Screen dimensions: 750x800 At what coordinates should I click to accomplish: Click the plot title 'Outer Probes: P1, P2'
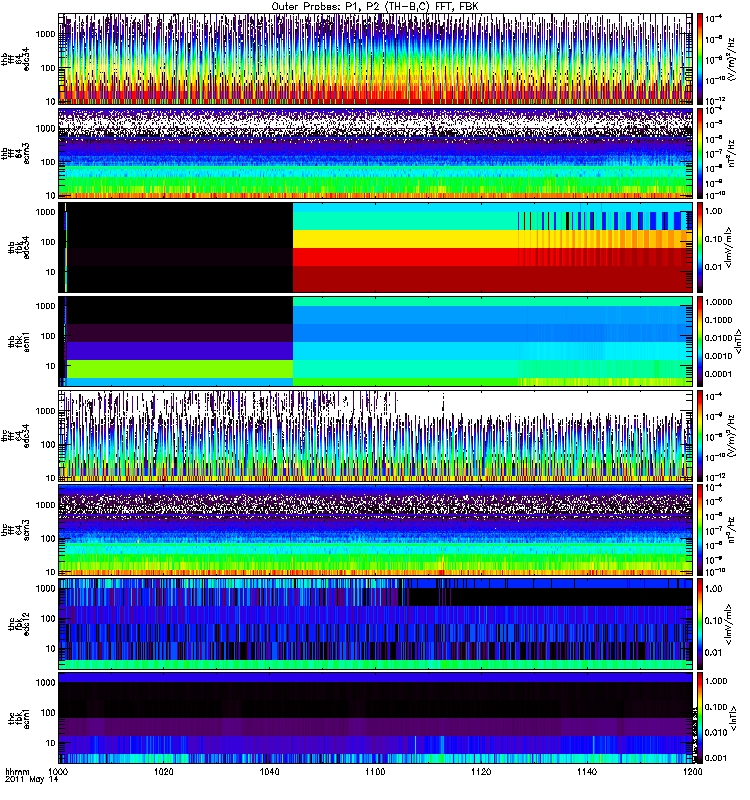pyautogui.click(x=375, y=6)
